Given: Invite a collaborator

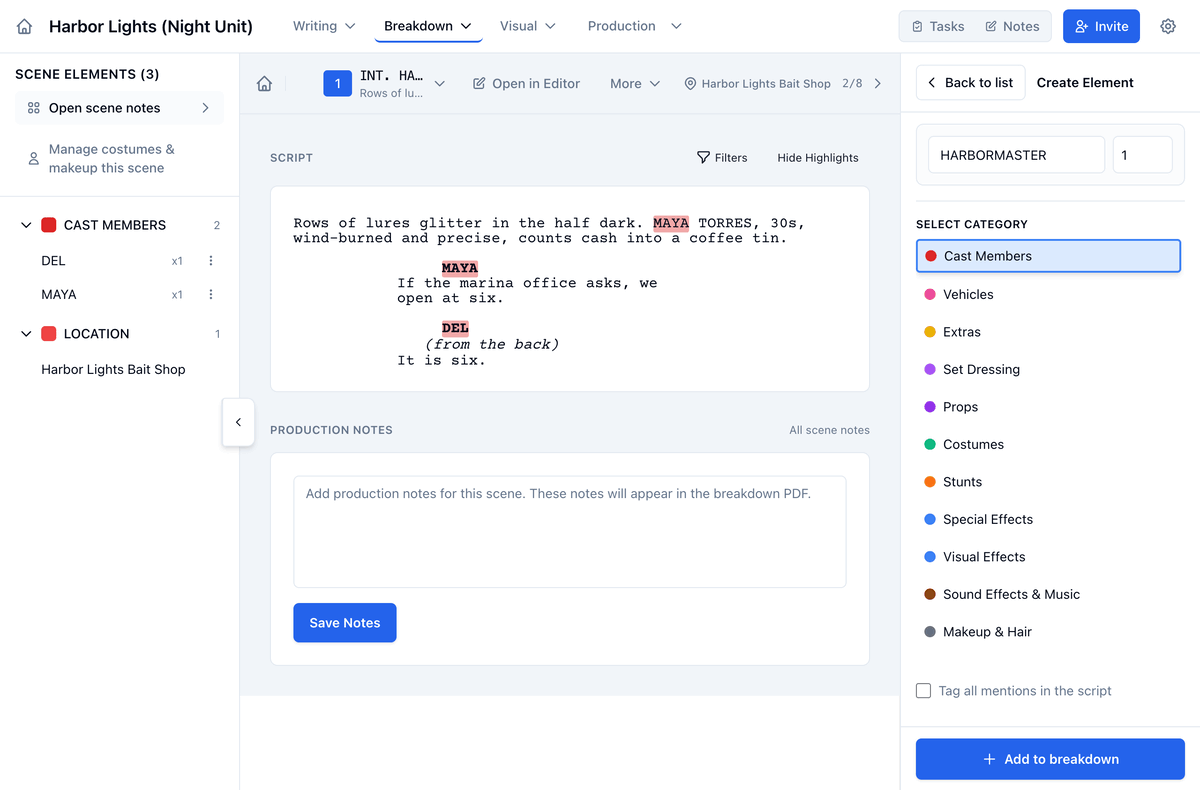Looking at the screenshot, I should [1101, 27].
